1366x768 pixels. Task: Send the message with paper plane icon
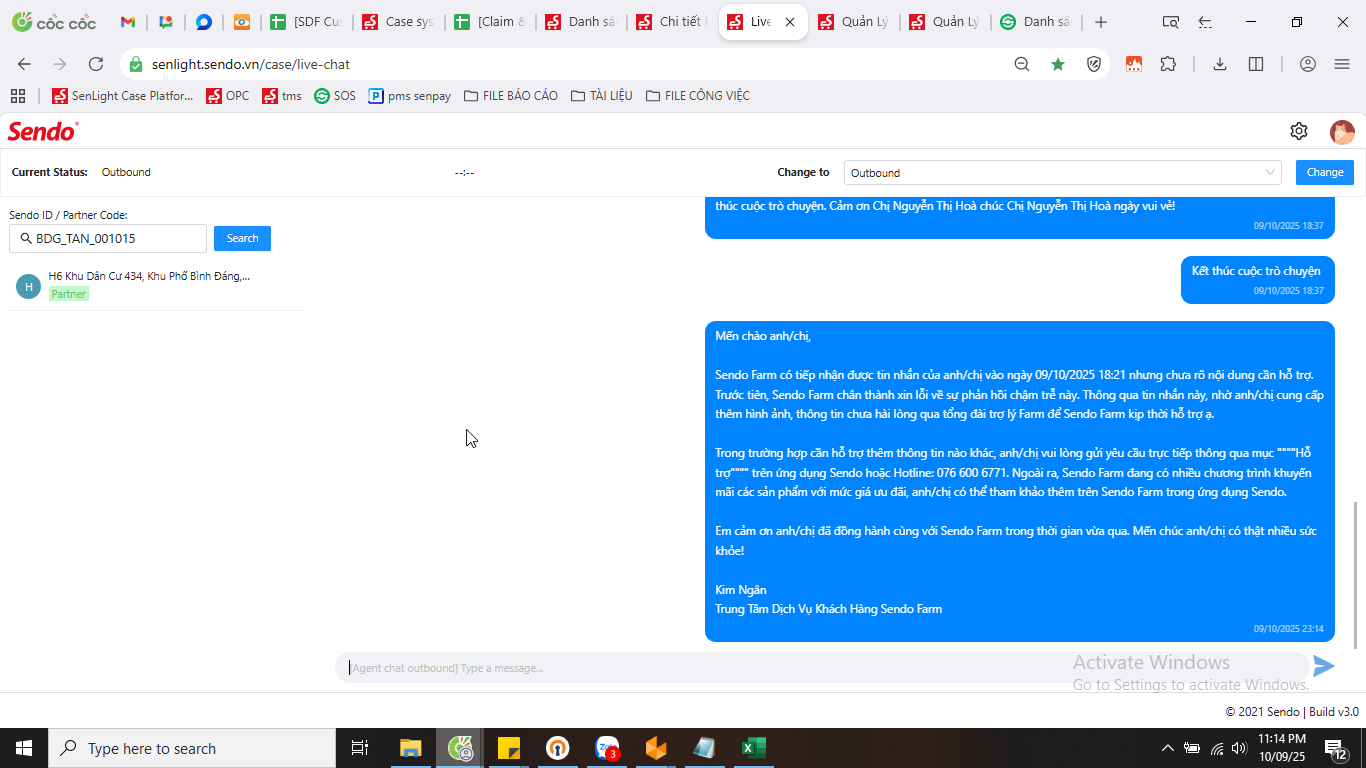(x=1324, y=666)
